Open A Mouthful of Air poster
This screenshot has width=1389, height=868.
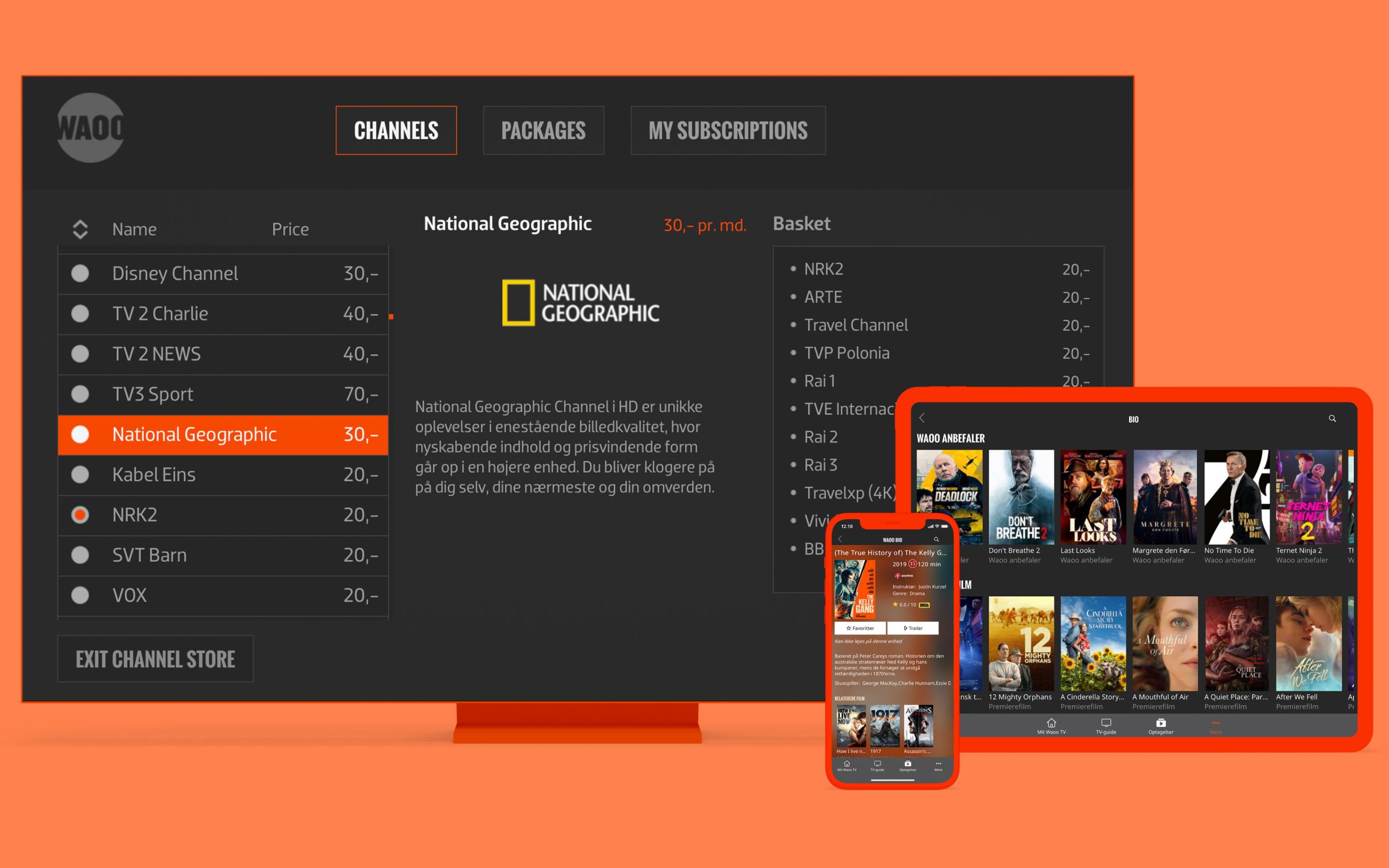click(x=1165, y=644)
